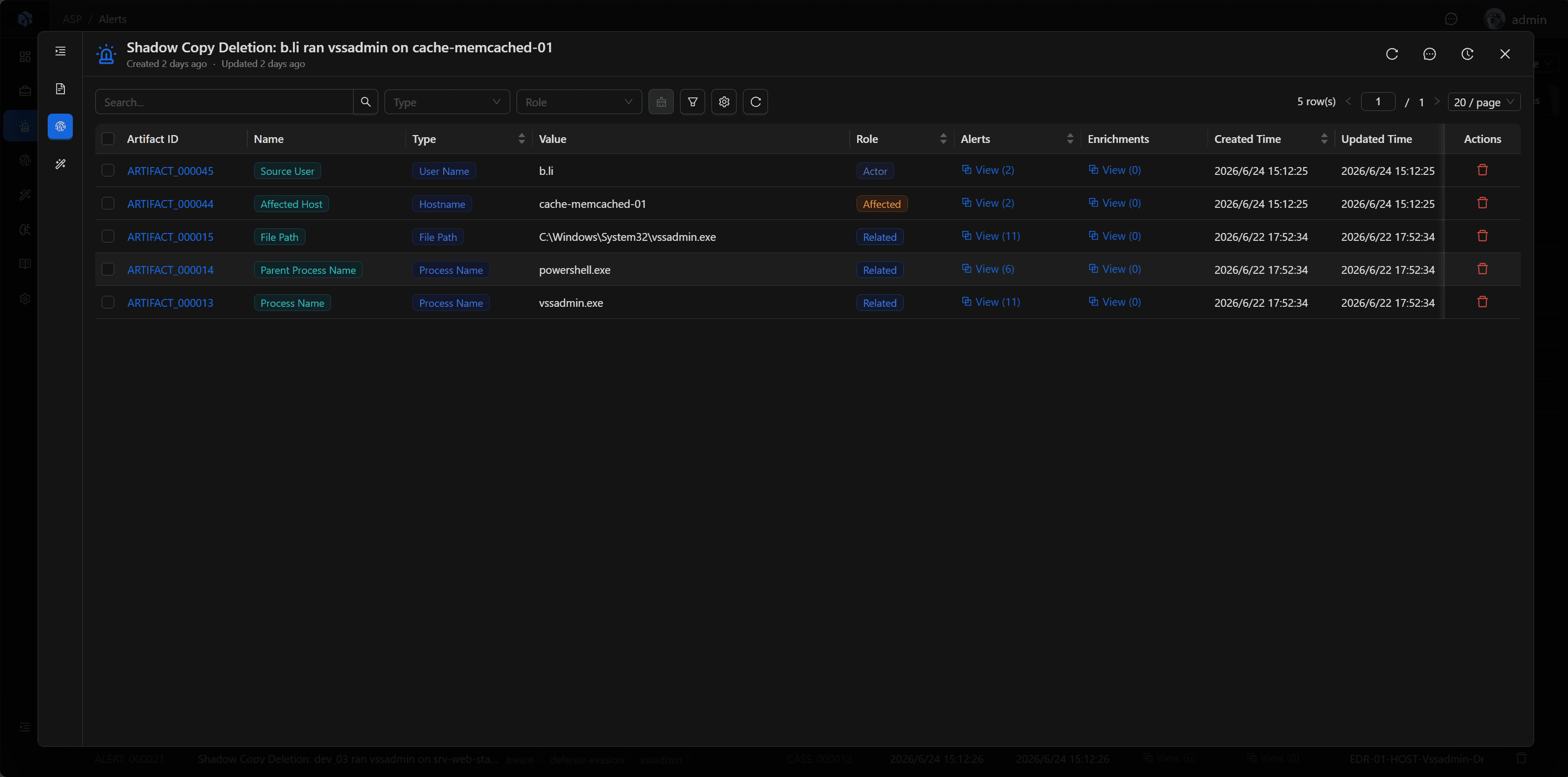Open table settings gear icon
This screenshot has height=777, width=1568.
(723, 102)
